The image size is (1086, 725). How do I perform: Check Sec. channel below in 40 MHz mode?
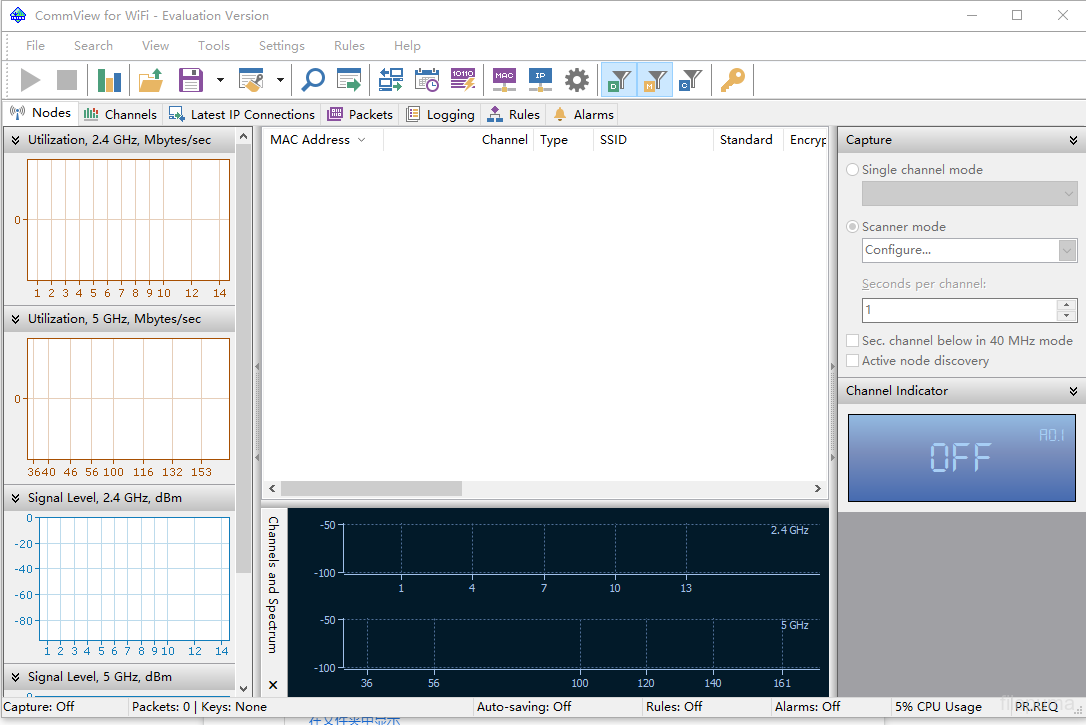point(853,341)
